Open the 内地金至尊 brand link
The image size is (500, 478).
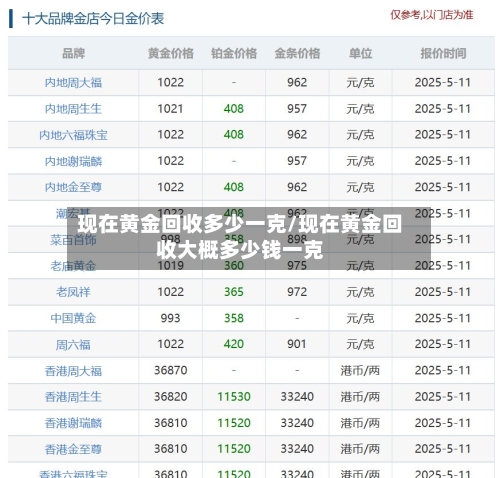click(x=73, y=187)
